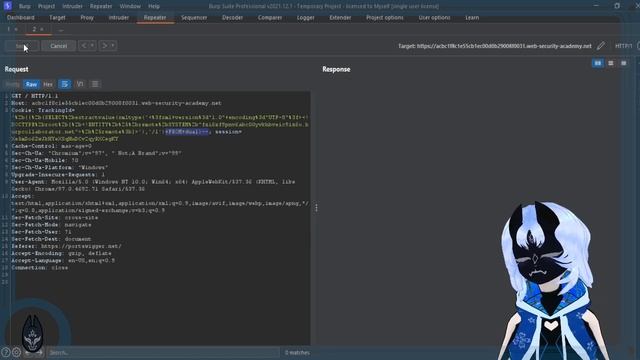640x360 pixels.
Task: Open the Project options tab
Action: pyautogui.click(x=384, y=18)
